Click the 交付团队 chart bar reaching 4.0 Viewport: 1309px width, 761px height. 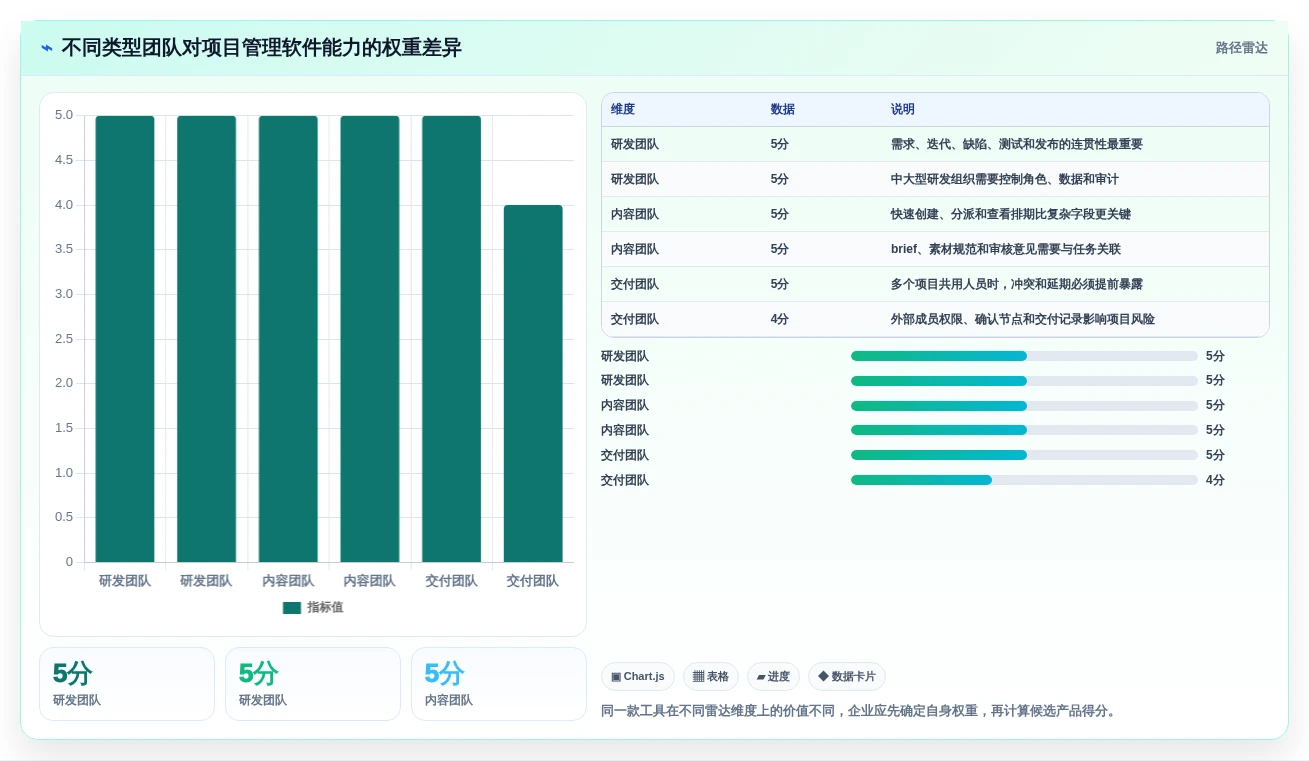(533, 383)
